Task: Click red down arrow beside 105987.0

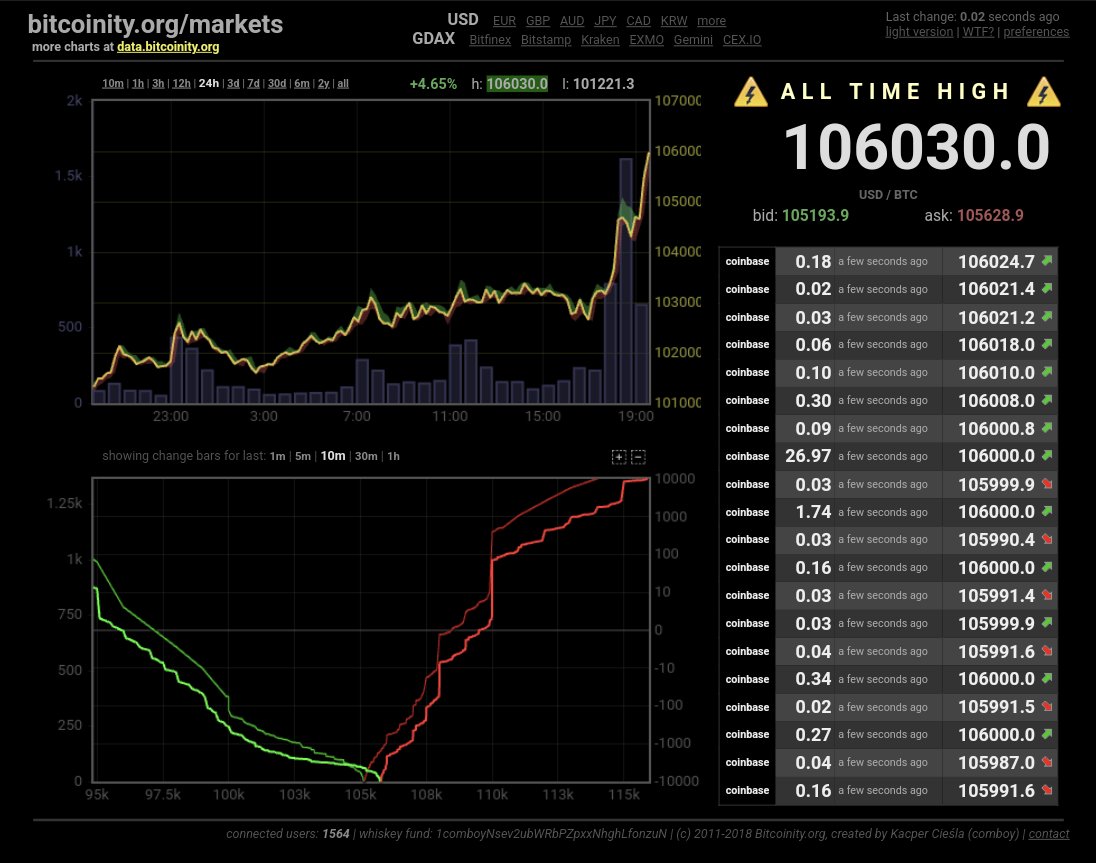Action: tap(1046, 762)
